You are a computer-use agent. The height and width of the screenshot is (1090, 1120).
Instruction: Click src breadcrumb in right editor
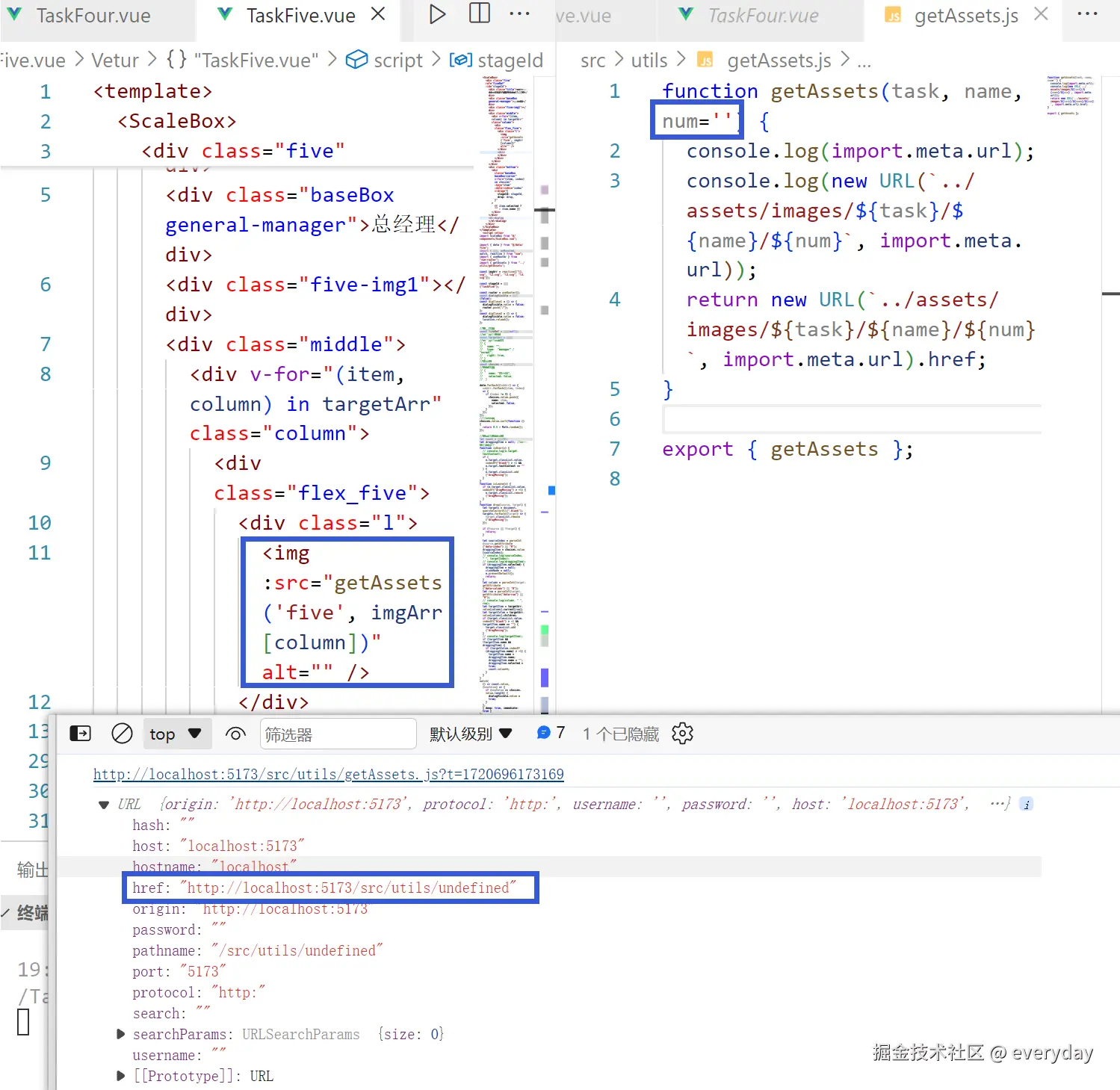pos(593,61)
